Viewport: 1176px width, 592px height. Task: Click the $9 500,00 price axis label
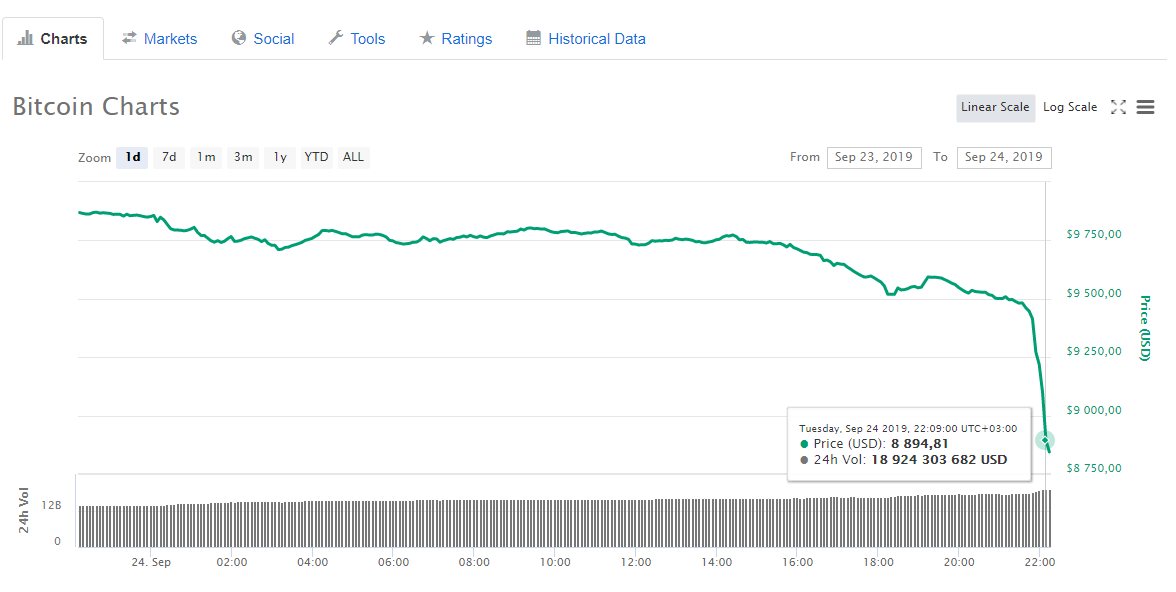(x=1094, y=293)
